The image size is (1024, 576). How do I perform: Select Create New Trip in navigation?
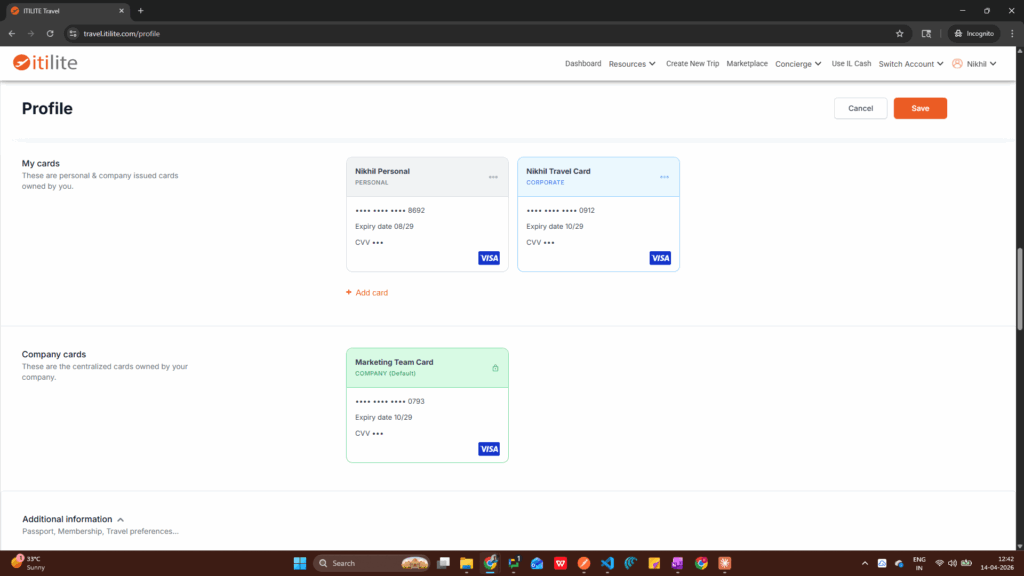[692, 64]
